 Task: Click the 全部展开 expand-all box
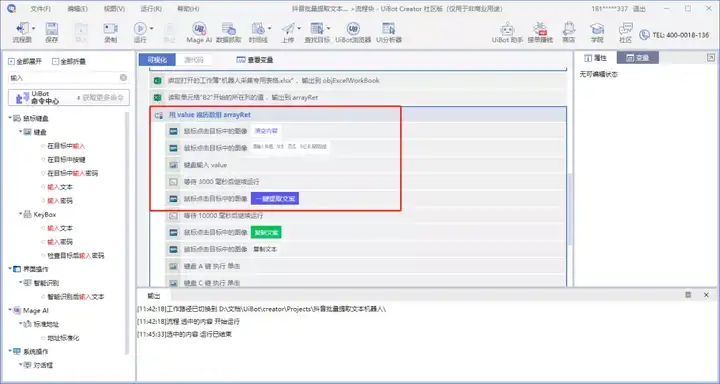[11, 62]
